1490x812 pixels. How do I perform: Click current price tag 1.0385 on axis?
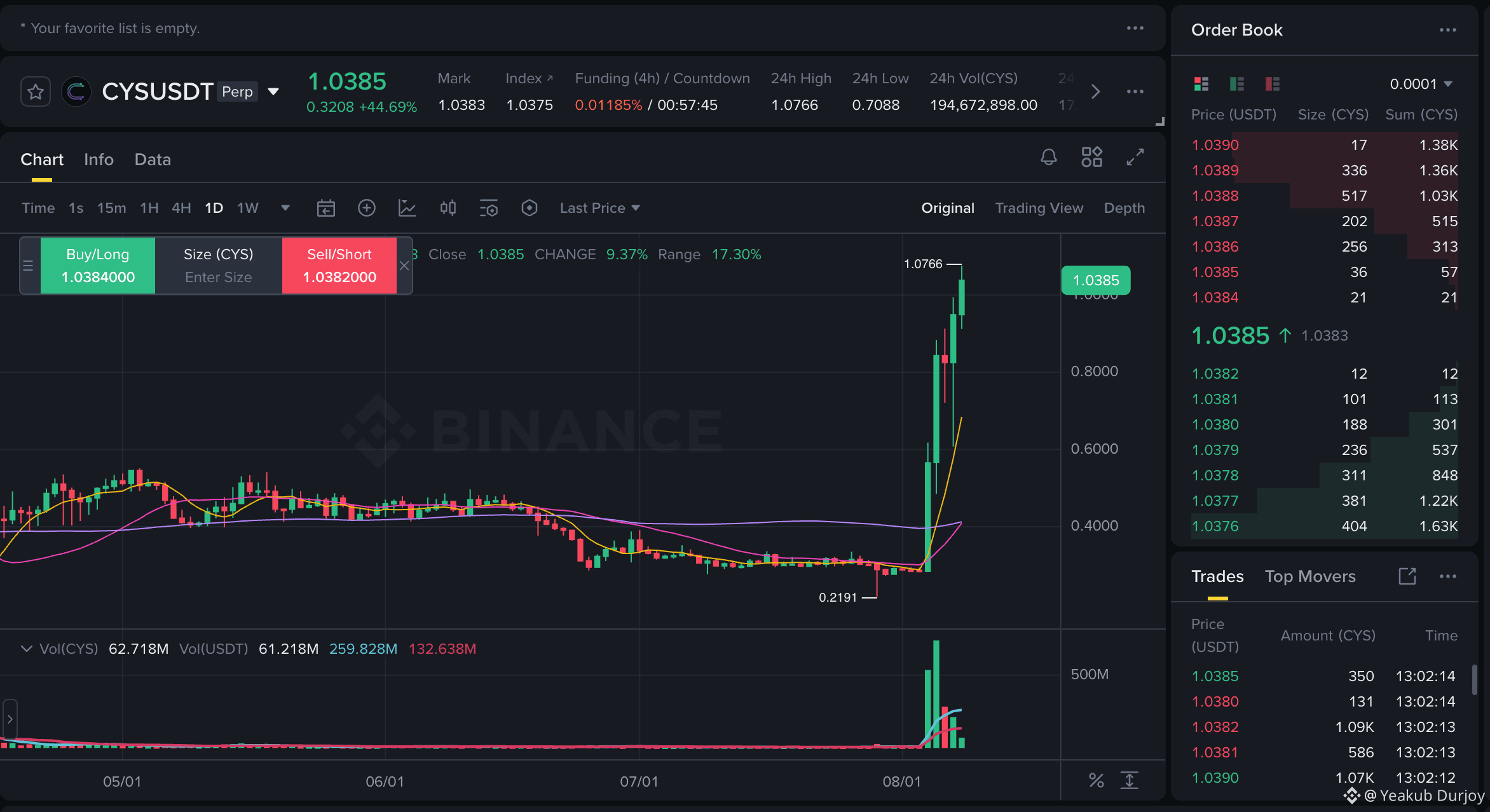click(x=1096, y=280)
